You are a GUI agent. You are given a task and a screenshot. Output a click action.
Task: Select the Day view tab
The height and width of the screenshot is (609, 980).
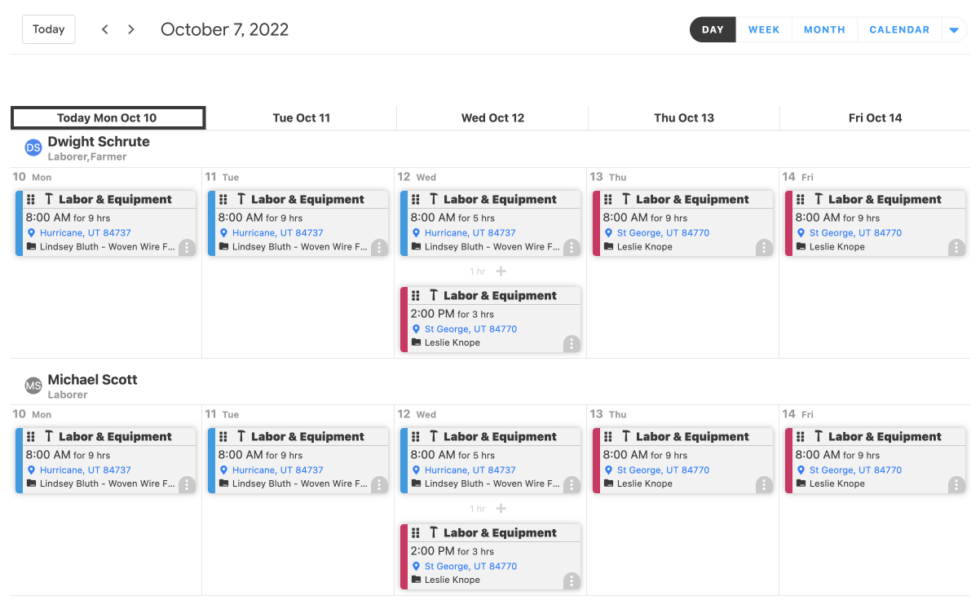tap(712, 30)
